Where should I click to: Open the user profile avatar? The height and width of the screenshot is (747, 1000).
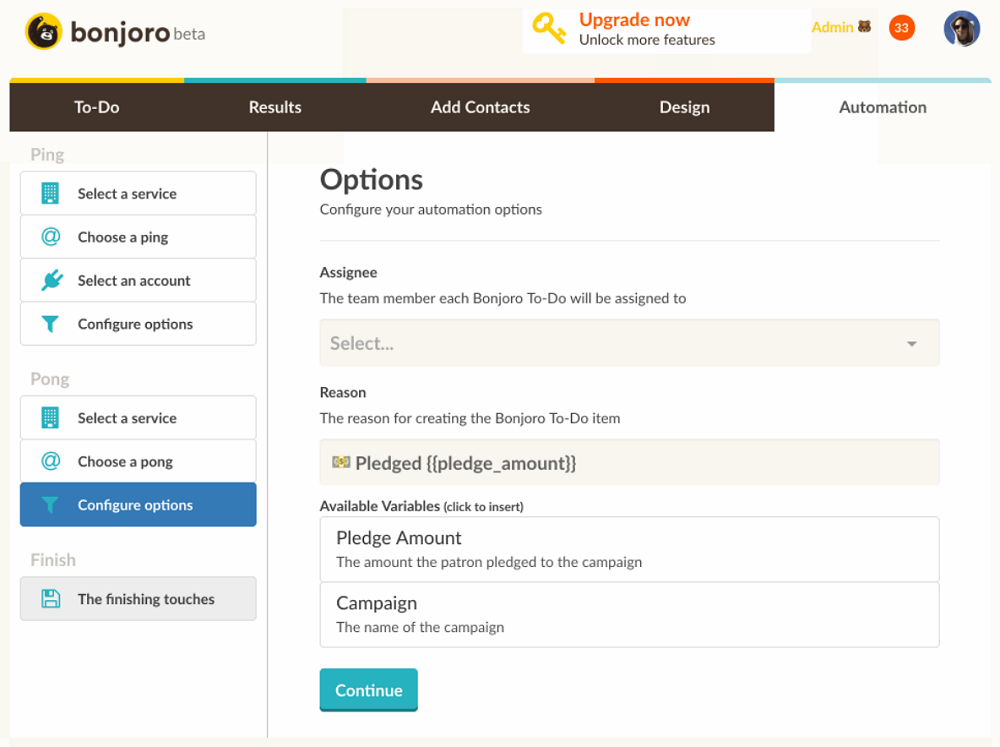click(x=961, y=29)
